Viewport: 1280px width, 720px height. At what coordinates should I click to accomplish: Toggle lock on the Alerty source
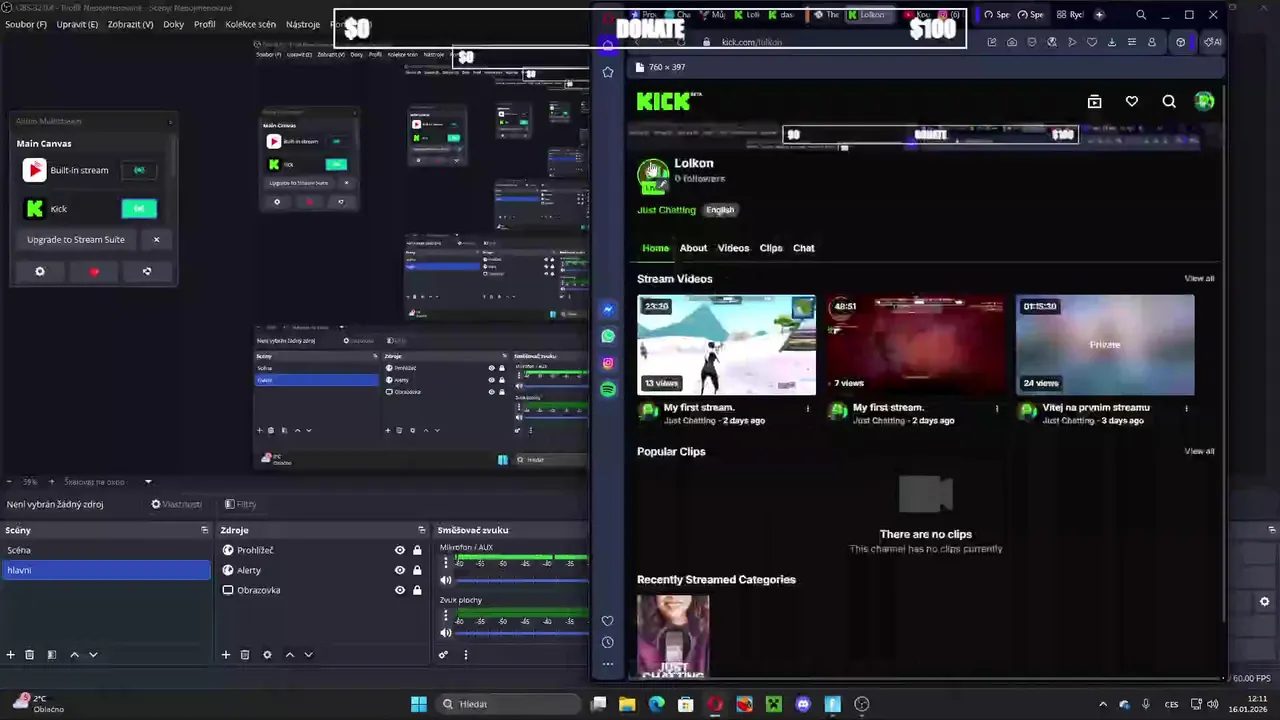point(417,570)
